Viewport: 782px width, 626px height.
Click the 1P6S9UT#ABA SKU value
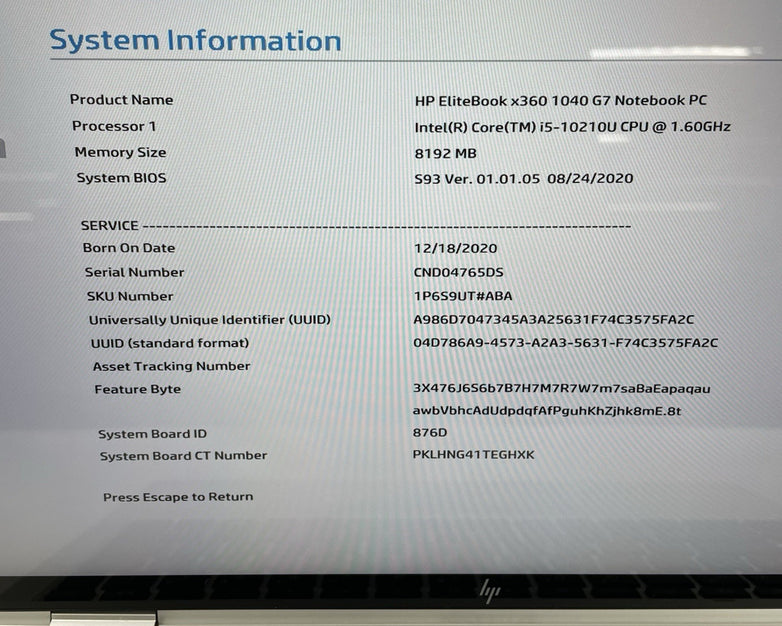pyautogui.click(x=463, y=296)
